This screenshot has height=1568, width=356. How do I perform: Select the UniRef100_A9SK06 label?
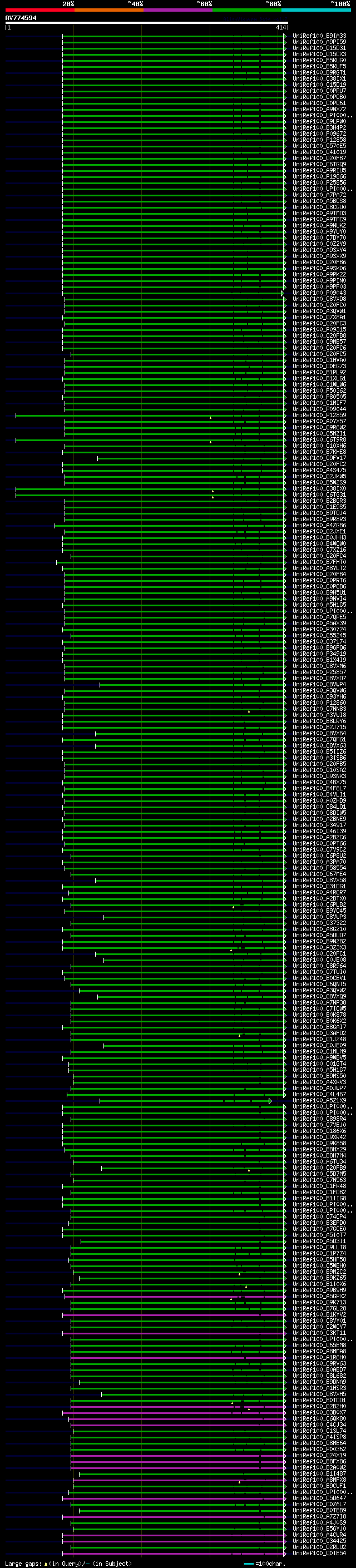point(319,269)
